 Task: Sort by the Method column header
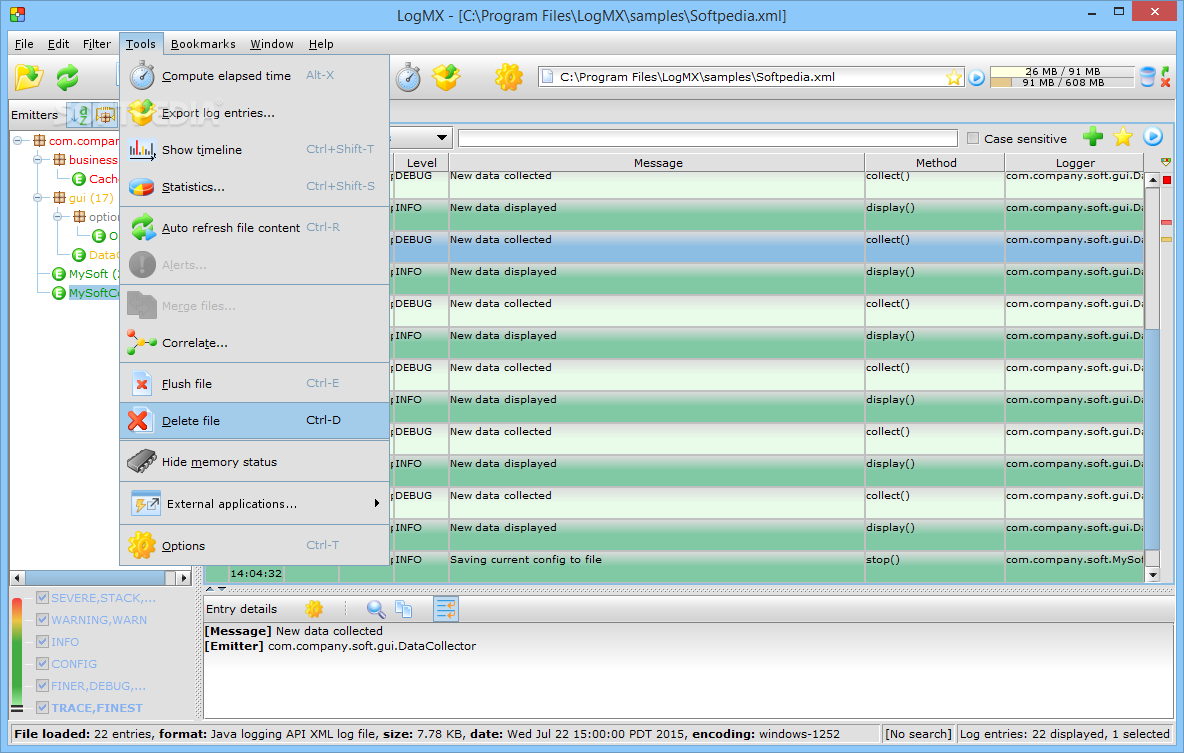tap(935, 162)
